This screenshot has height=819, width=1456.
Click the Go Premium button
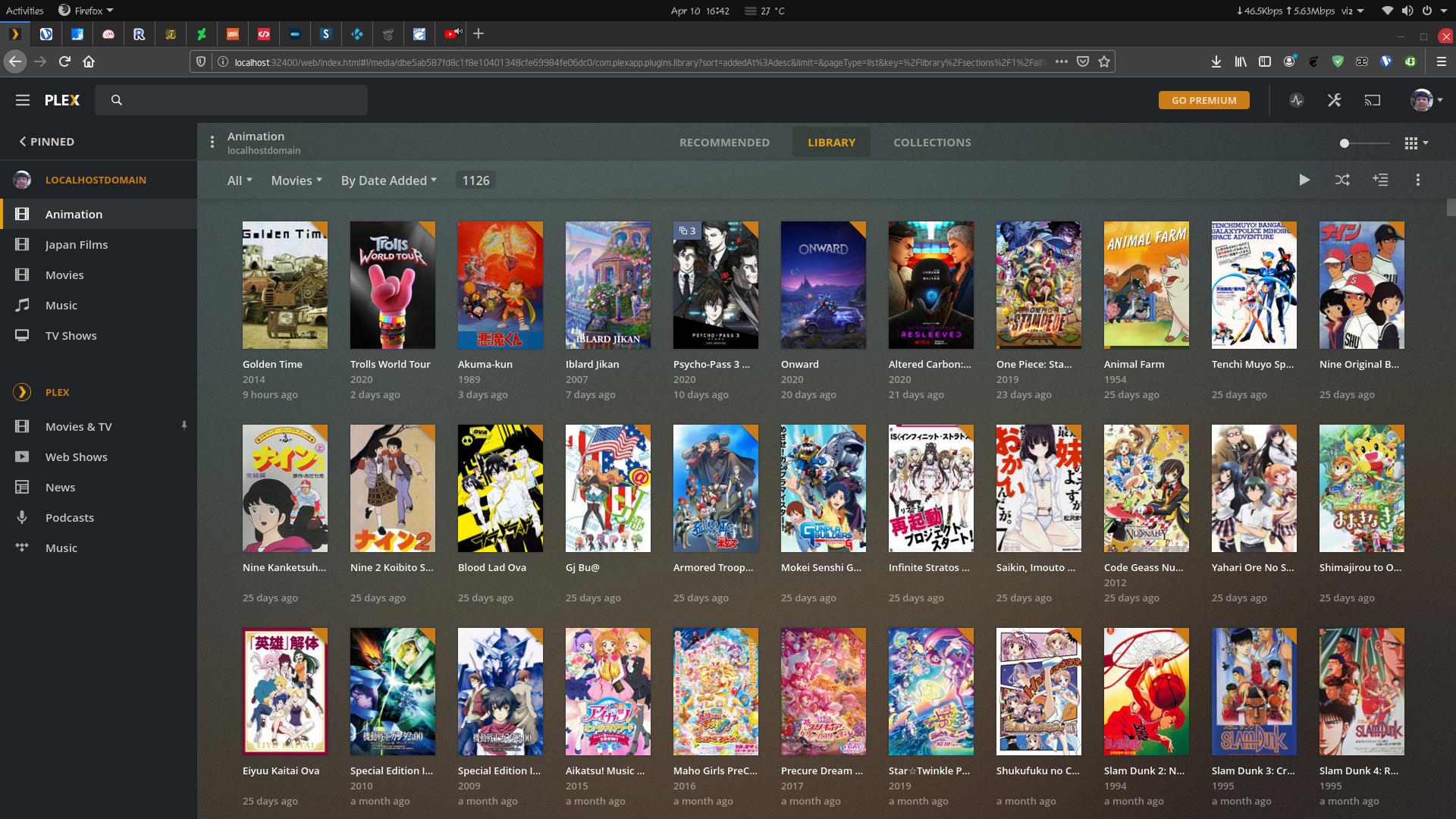[x=1204, y=100]
